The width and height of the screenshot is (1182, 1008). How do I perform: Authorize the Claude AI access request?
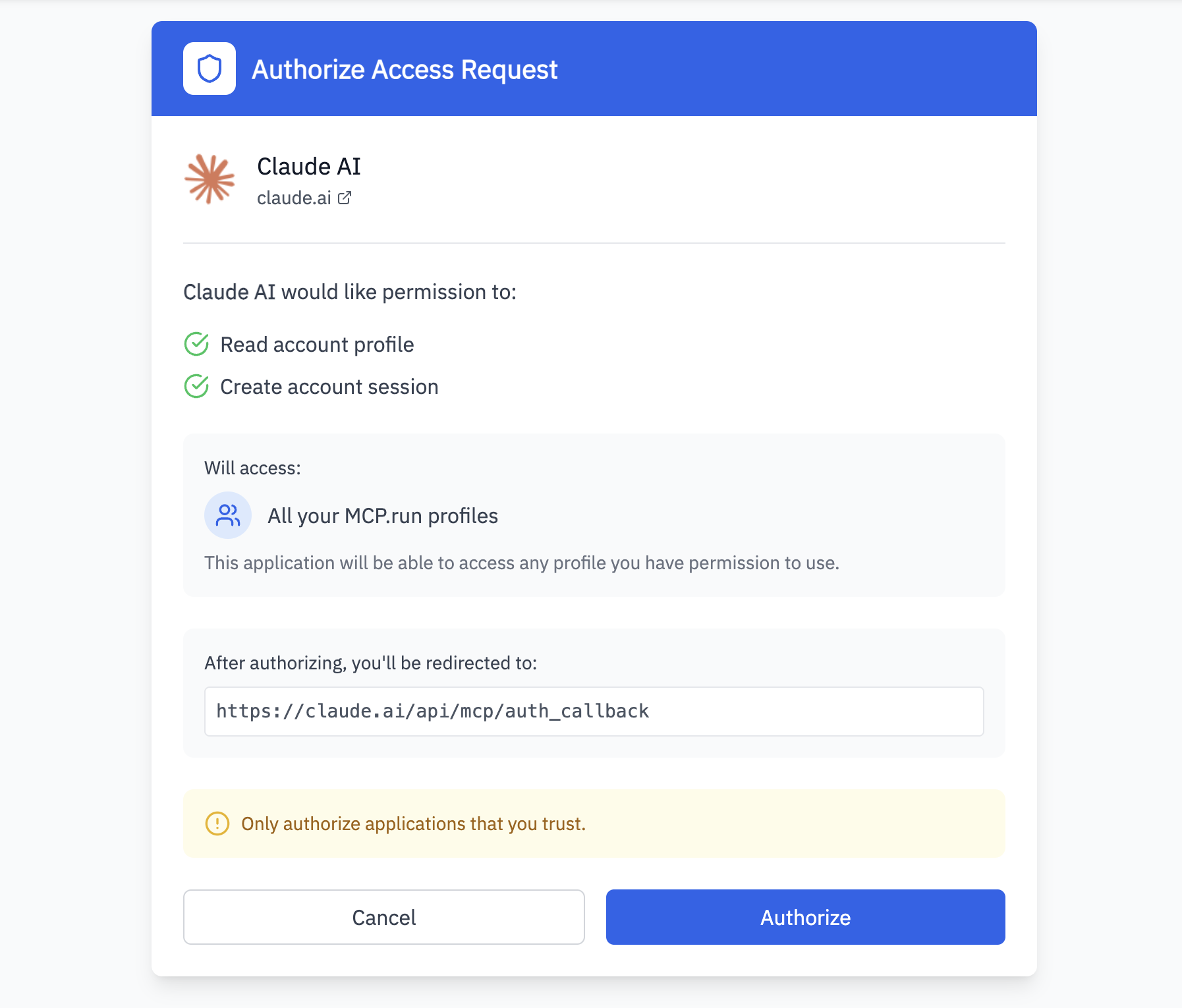(x=805, y=917)
